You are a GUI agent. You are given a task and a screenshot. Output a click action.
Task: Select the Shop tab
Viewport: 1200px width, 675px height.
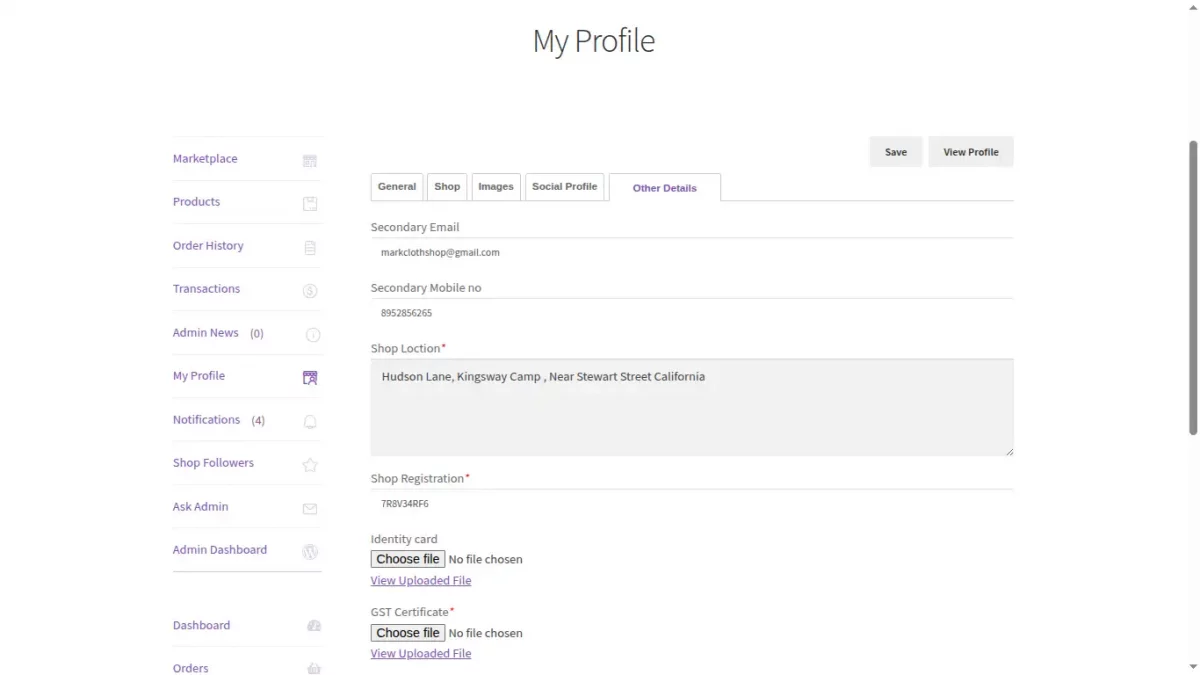point(447,186)
